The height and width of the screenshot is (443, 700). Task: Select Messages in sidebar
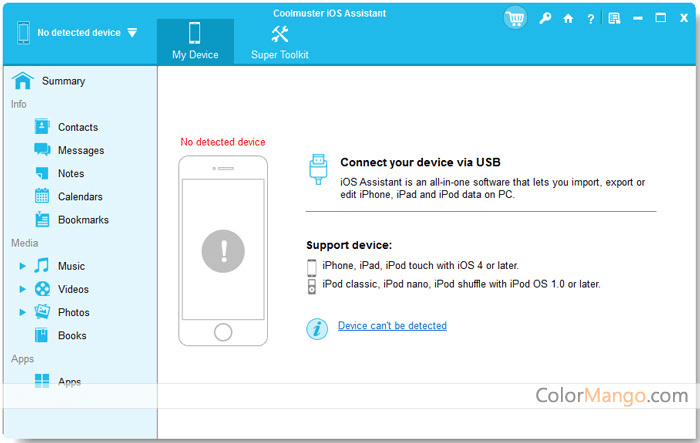[x=81, y=150]
